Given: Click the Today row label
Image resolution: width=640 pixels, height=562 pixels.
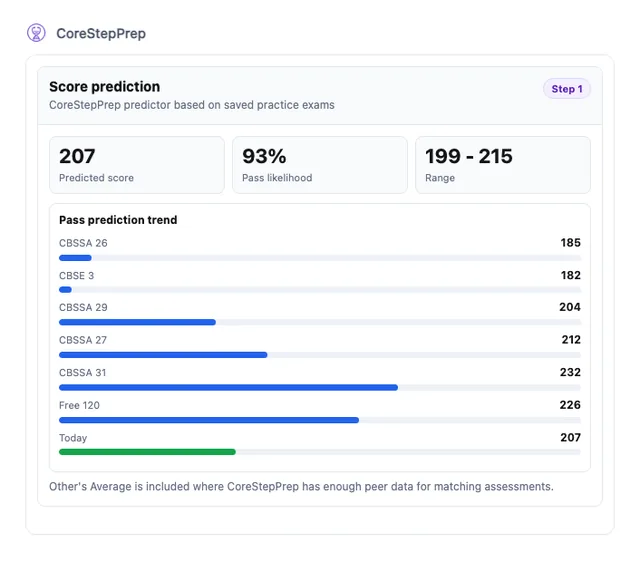Looking at the screenshot, I should tap(73, 438).
